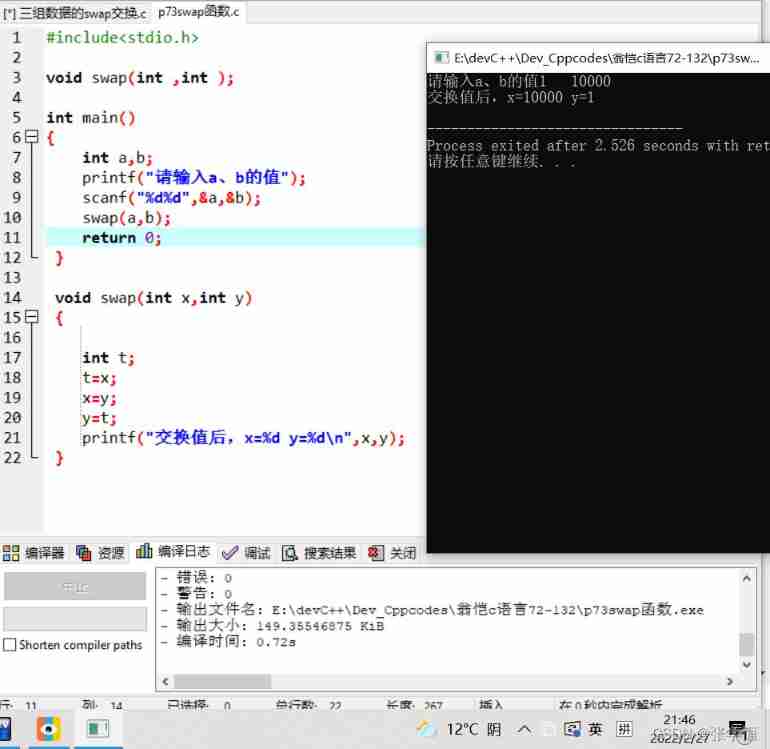Switch input language via 英 indicator

point(596,729)
